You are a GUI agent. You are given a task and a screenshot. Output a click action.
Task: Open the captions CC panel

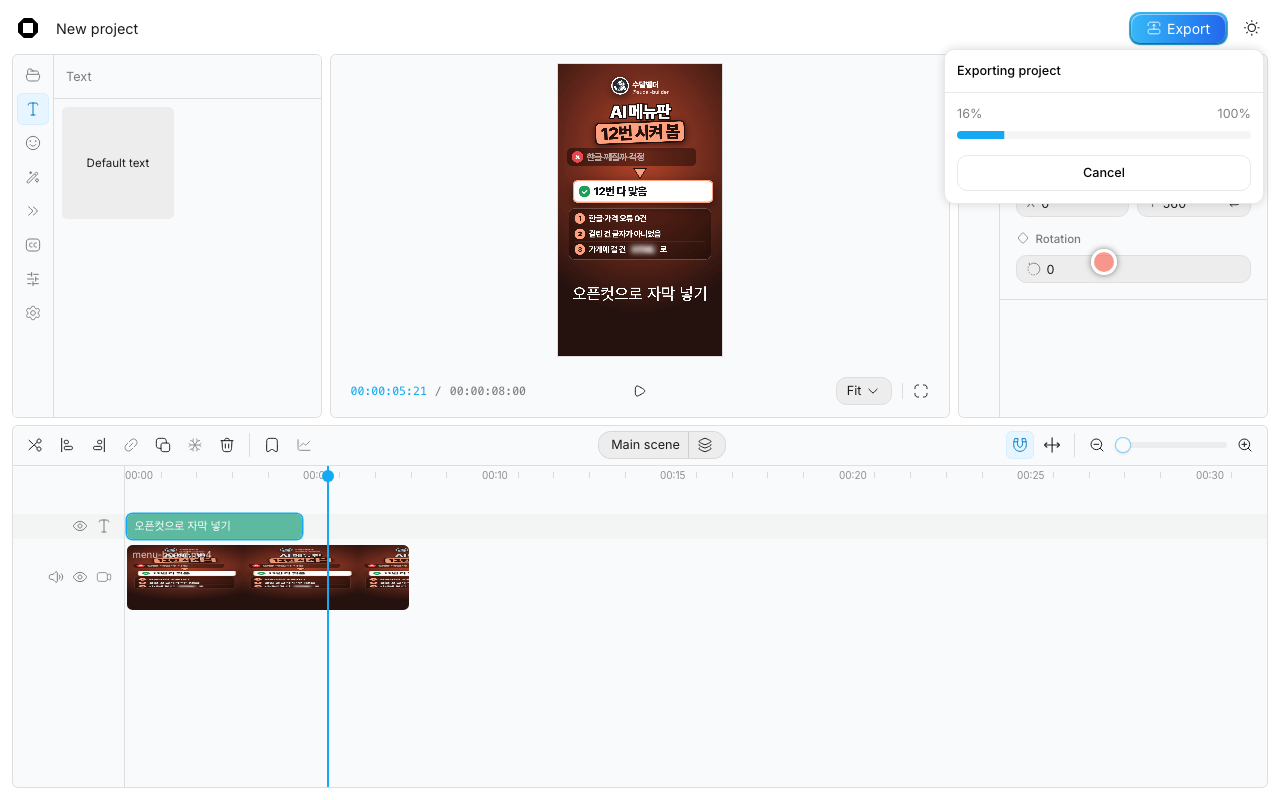(x=33, y=245)
